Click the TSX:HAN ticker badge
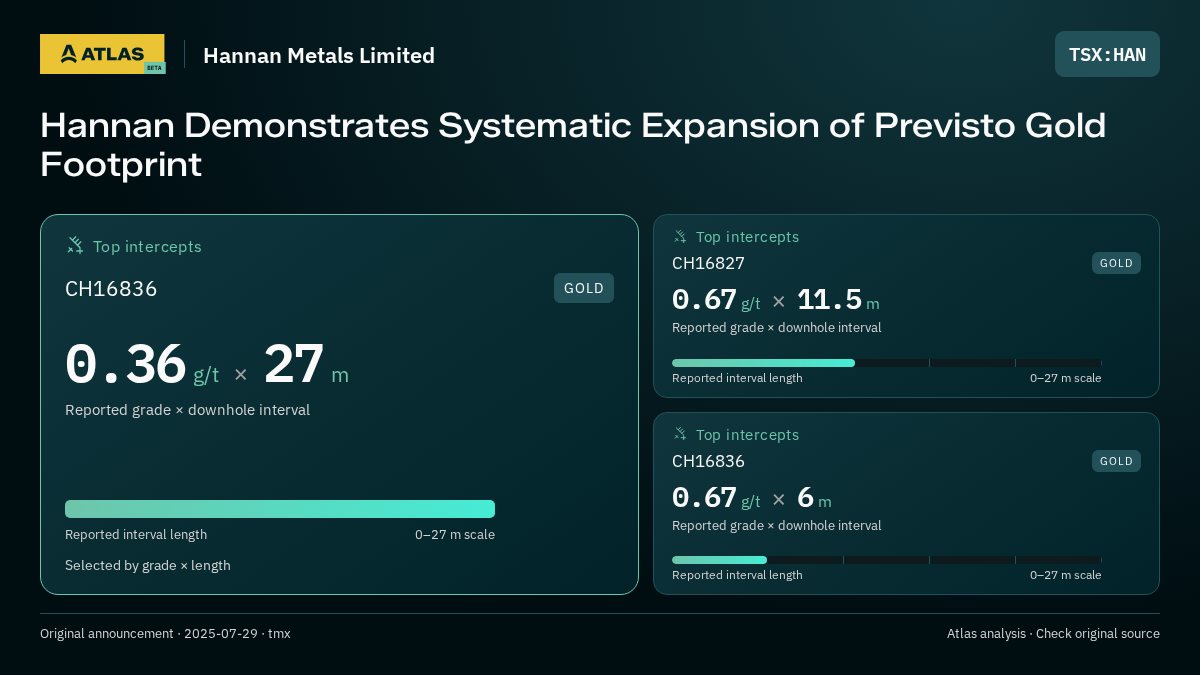Screen dimensions: 1200x675 [1107, 54]
